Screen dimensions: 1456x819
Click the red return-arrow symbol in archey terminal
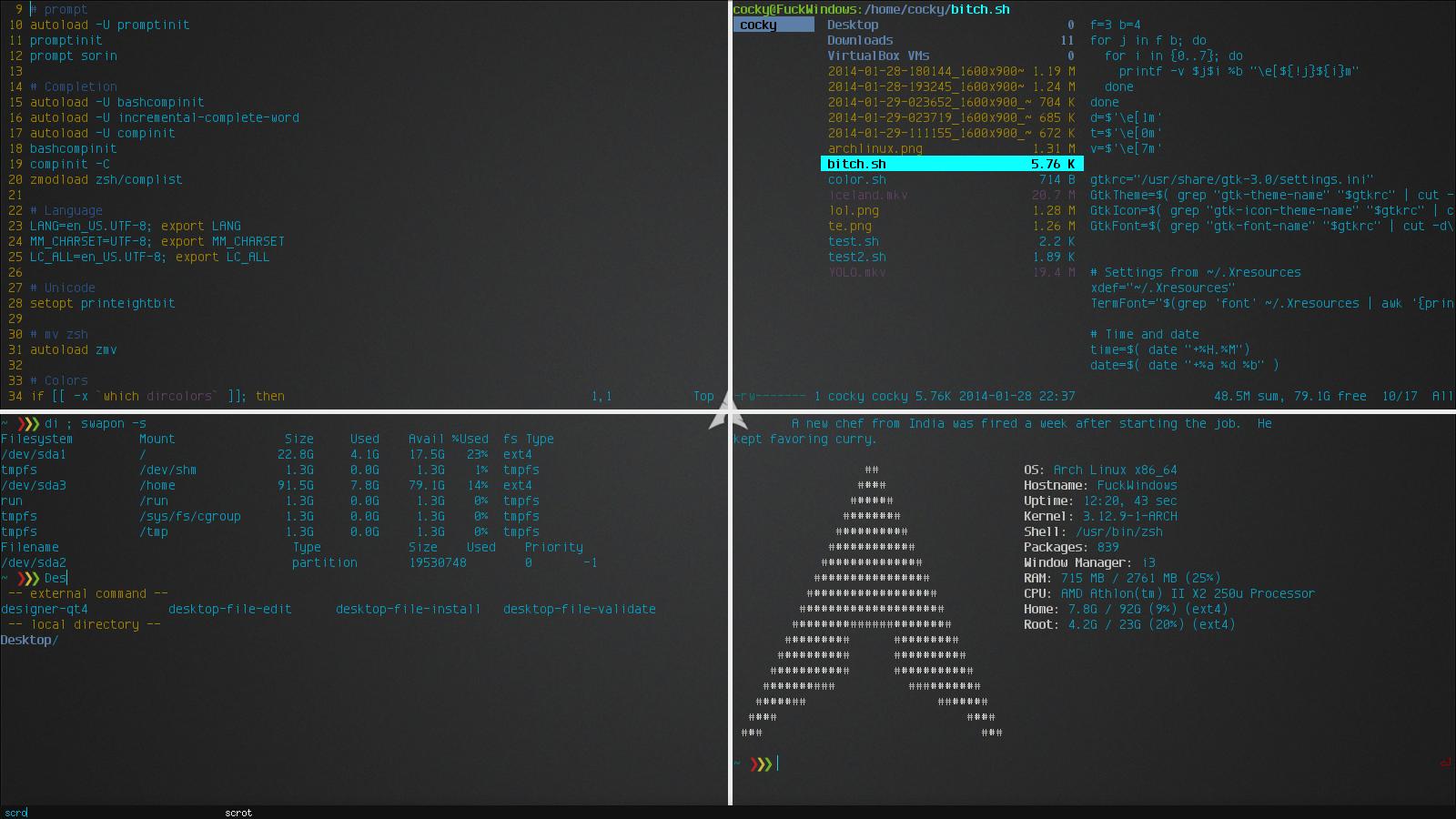(x=1445, y=763)
